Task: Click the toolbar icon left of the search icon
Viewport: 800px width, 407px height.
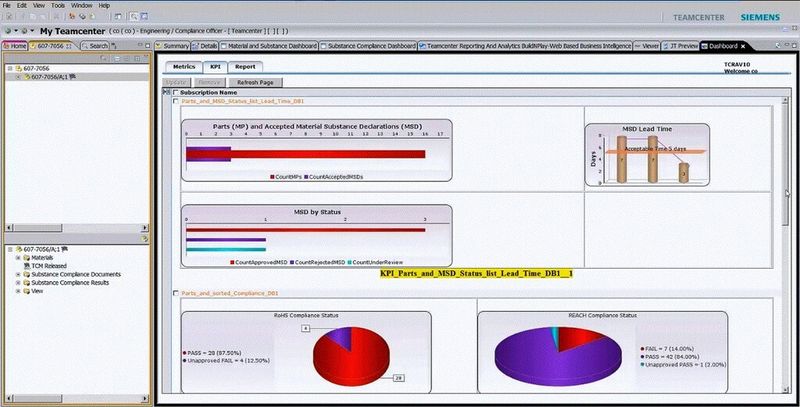Action: (x=118, y=17)
